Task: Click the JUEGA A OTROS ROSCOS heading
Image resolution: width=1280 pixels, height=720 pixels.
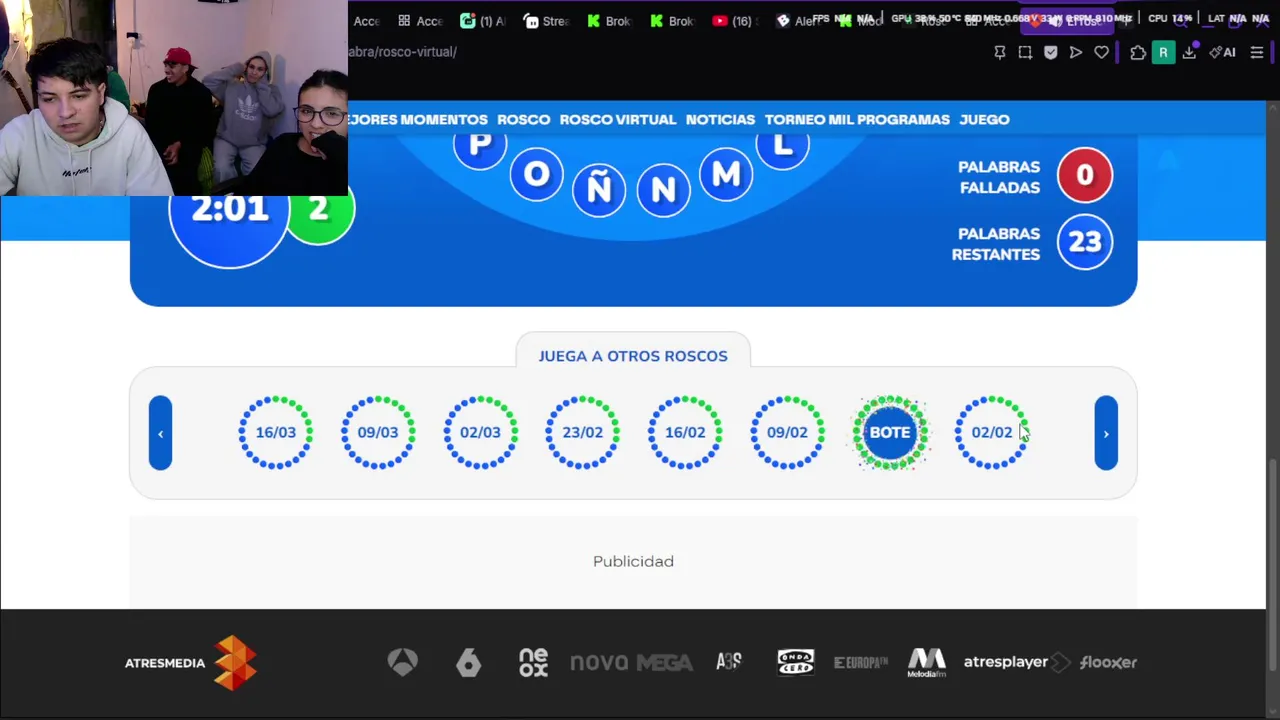Action: [x=633, y=356]
